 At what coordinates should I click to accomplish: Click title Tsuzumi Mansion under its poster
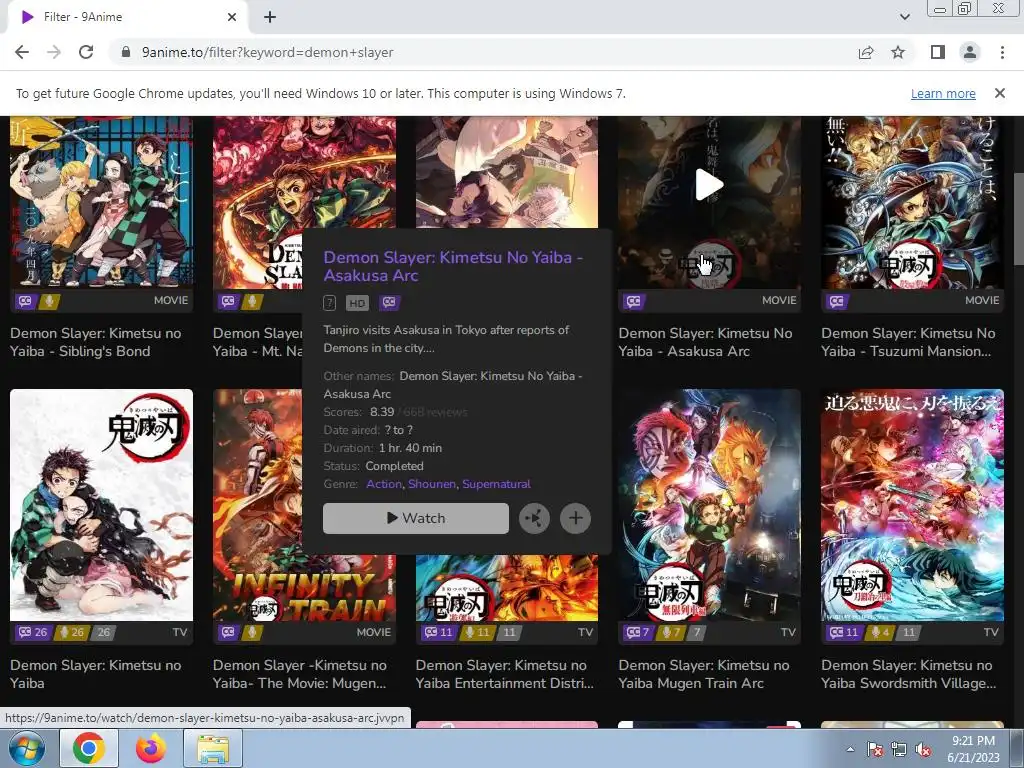tap(908, 342)
